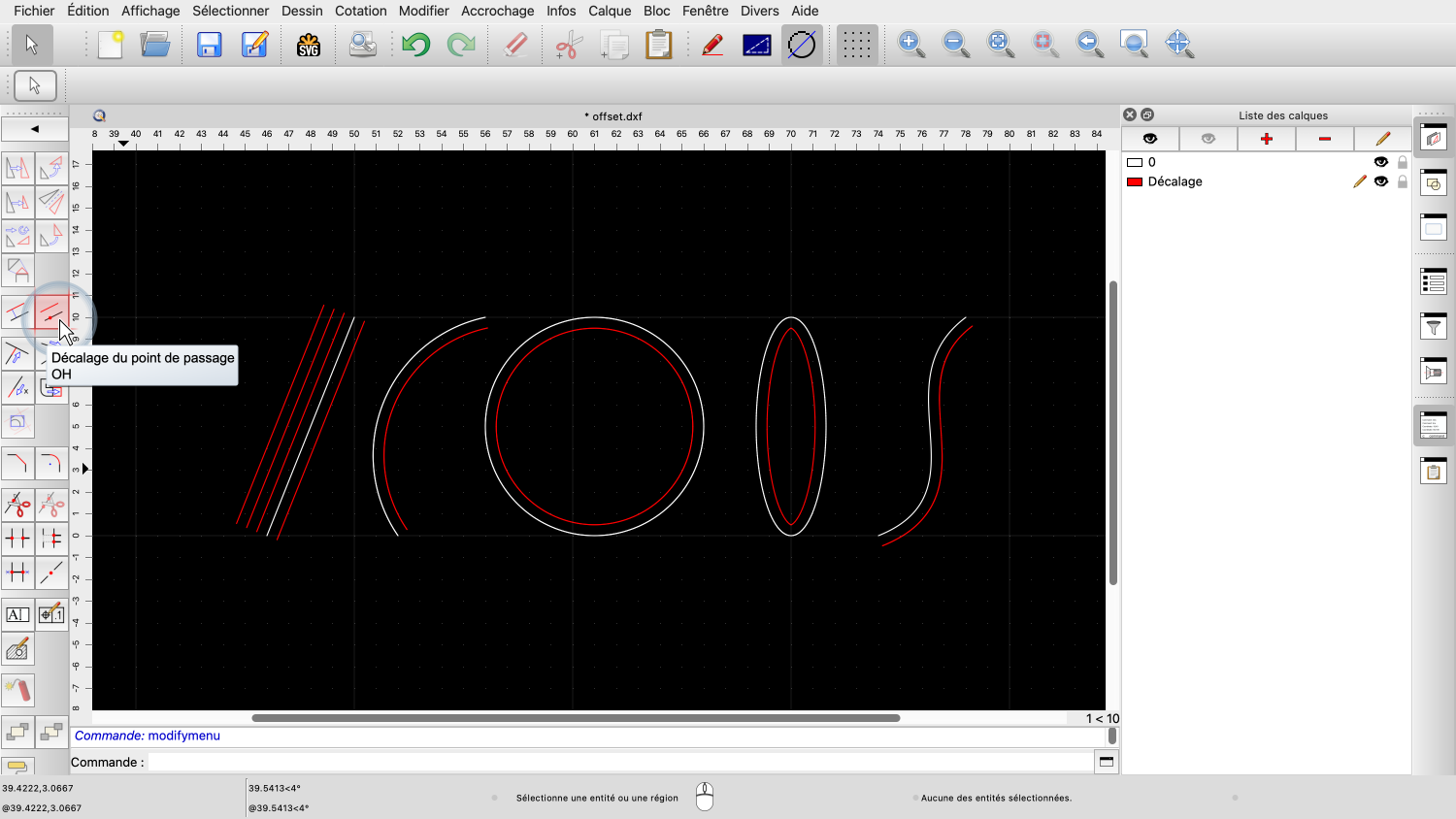Select the Break Out Manual tool

(x=51, y=505)
